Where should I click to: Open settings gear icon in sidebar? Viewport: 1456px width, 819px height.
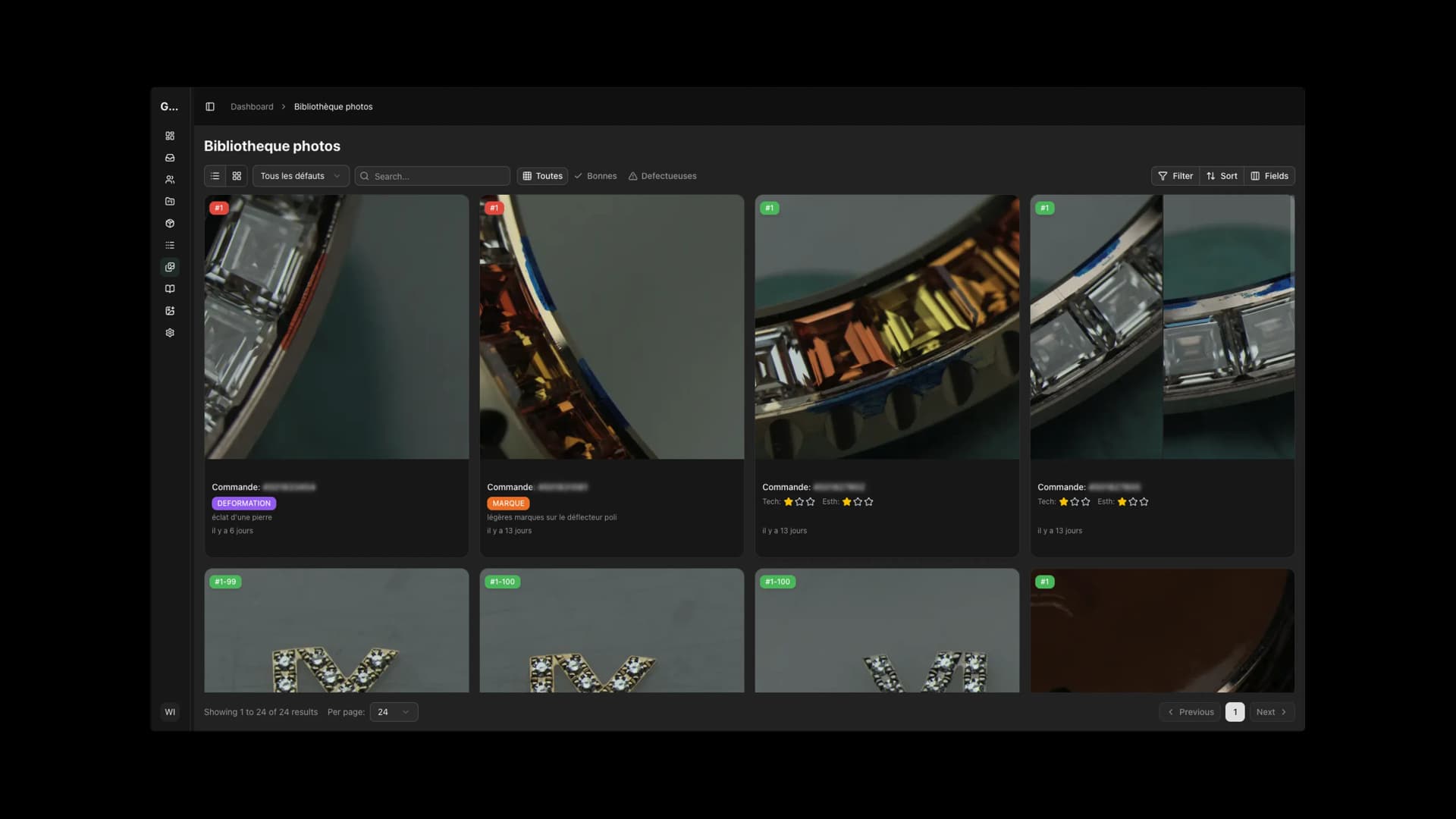pyautogui.click(x=170, y=333)
